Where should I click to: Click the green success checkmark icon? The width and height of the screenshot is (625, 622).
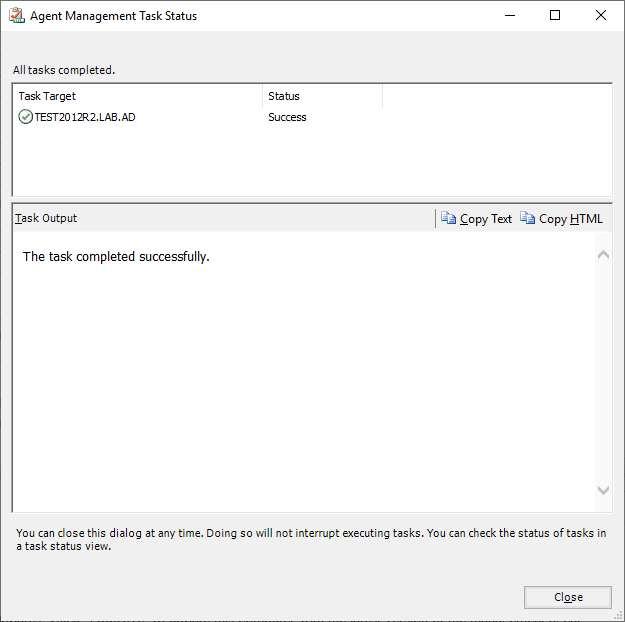click(26, 117)
